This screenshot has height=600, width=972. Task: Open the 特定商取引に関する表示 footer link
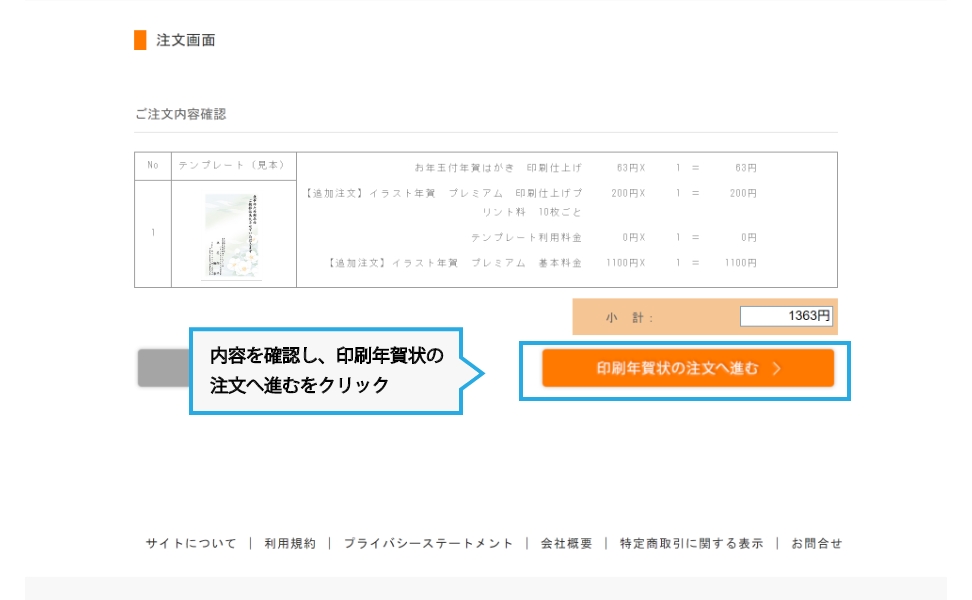[691, 544]
